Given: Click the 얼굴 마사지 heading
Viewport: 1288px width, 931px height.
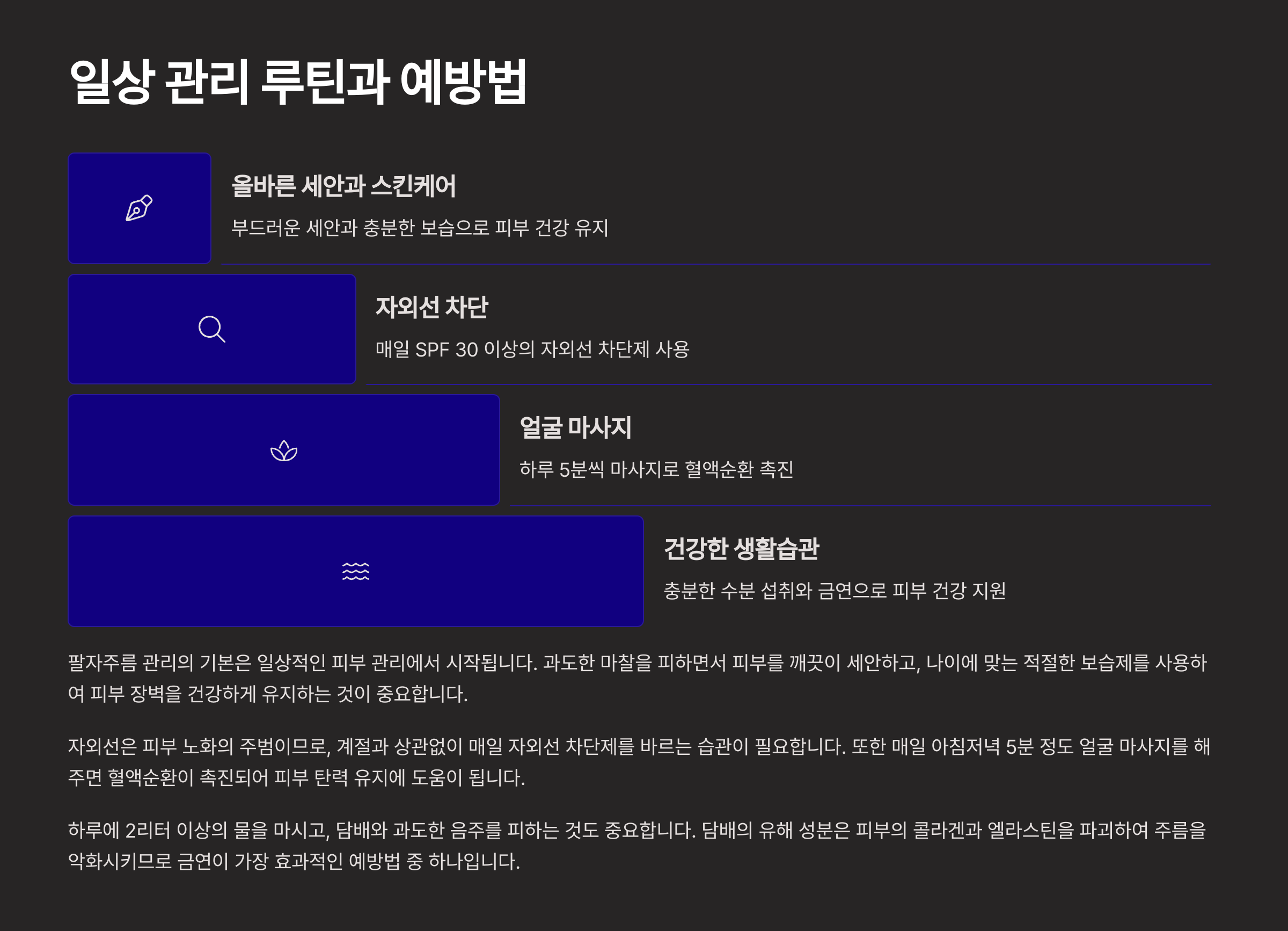Looking at the screenshot, I should (x=575, y=428).
